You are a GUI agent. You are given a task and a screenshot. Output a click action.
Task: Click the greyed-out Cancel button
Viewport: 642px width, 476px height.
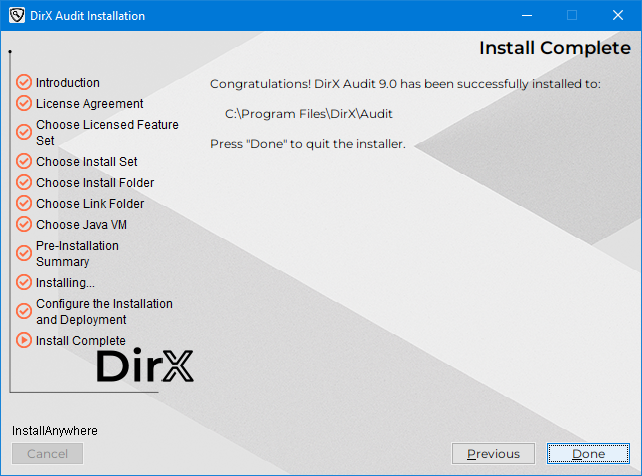[47, 454]
